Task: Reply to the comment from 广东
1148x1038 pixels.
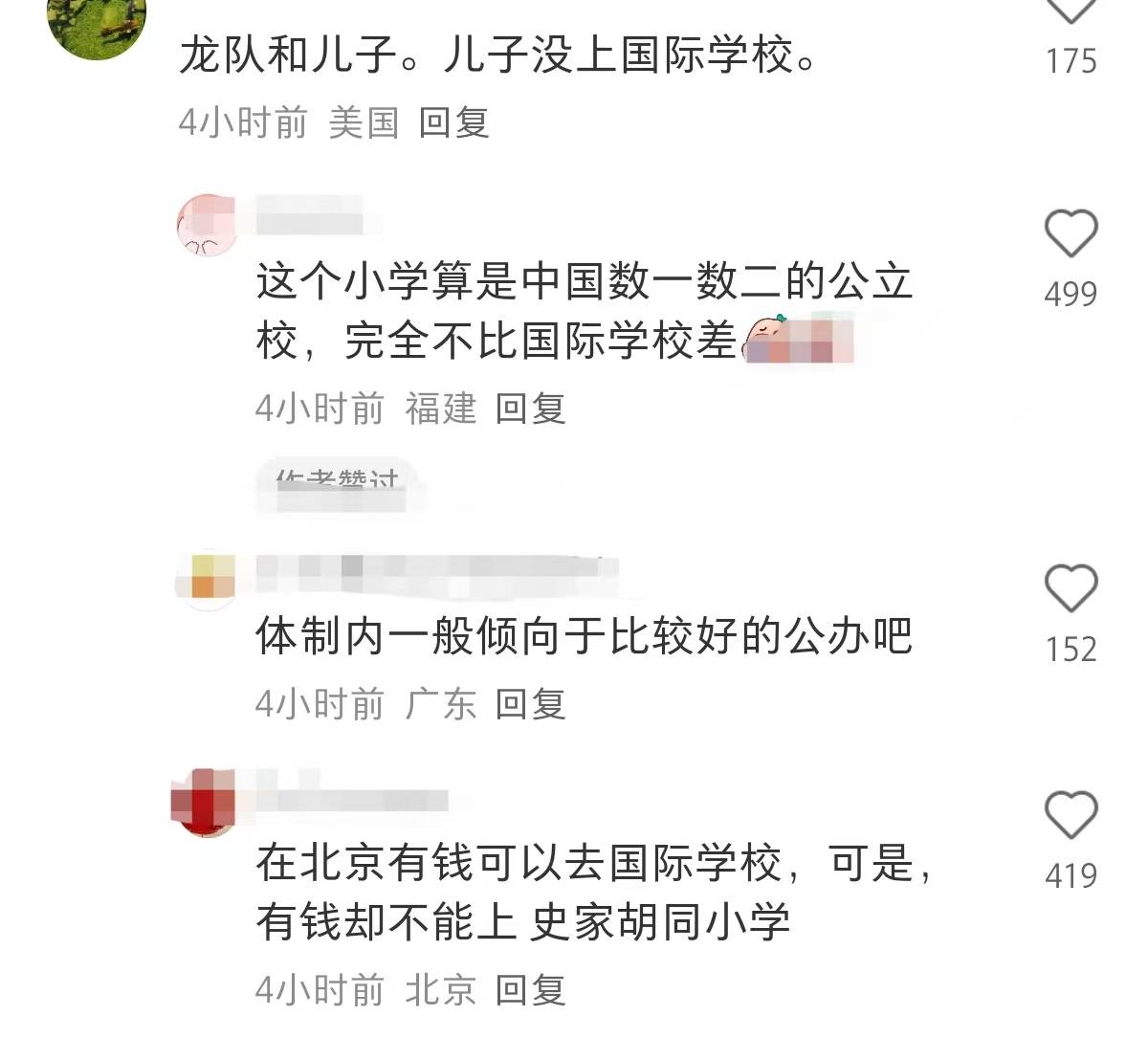Action: coord(530,704)
